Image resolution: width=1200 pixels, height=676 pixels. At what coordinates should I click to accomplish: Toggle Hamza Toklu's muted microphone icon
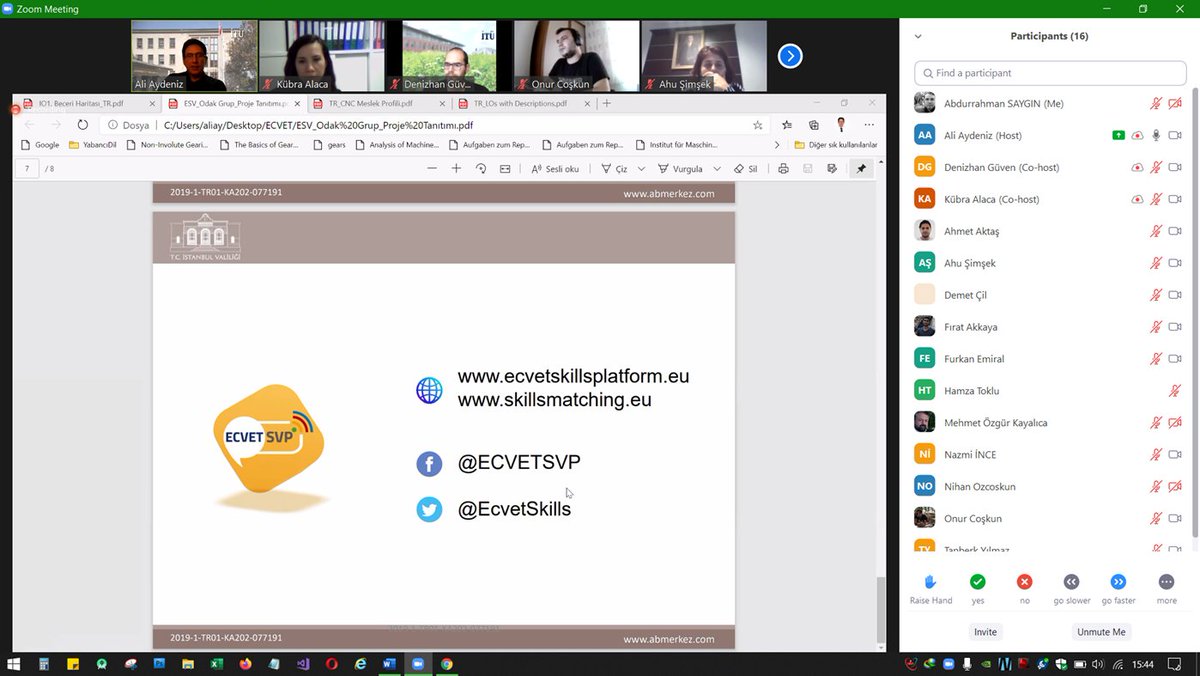pyautogui.click(x=1175, y=391)
